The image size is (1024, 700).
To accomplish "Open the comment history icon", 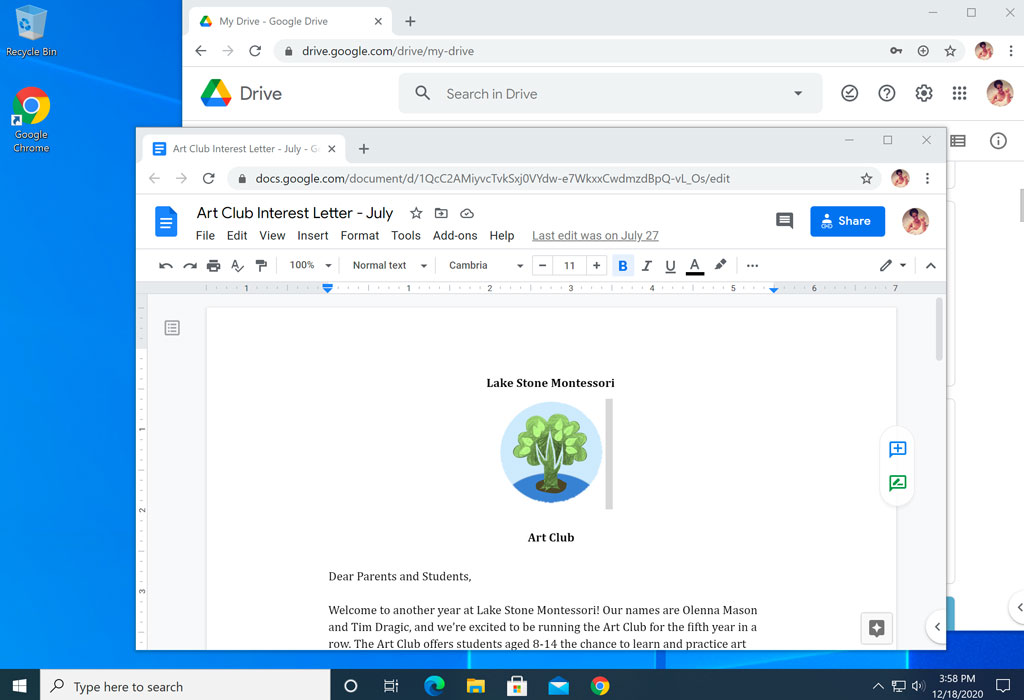I will (784, 221).
